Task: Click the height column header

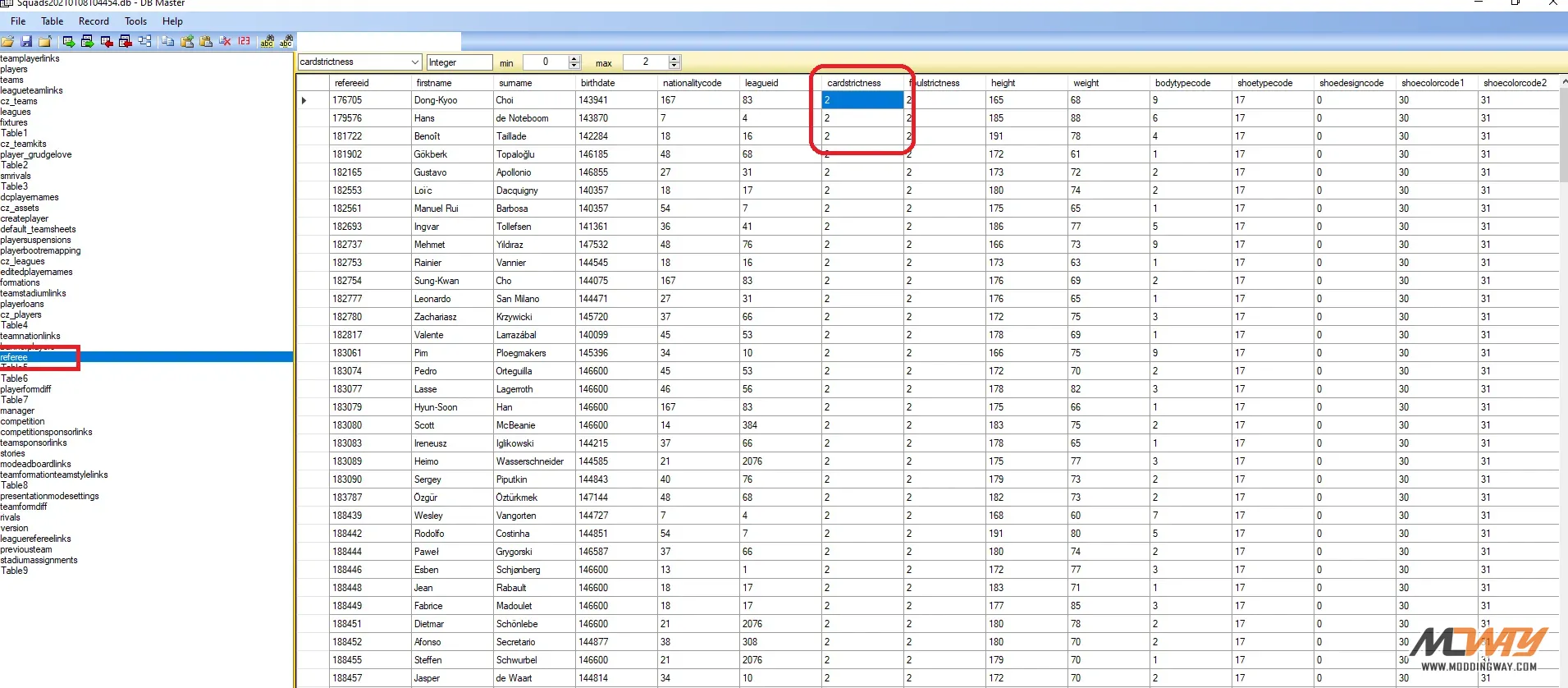Action: pos(1003,83)
